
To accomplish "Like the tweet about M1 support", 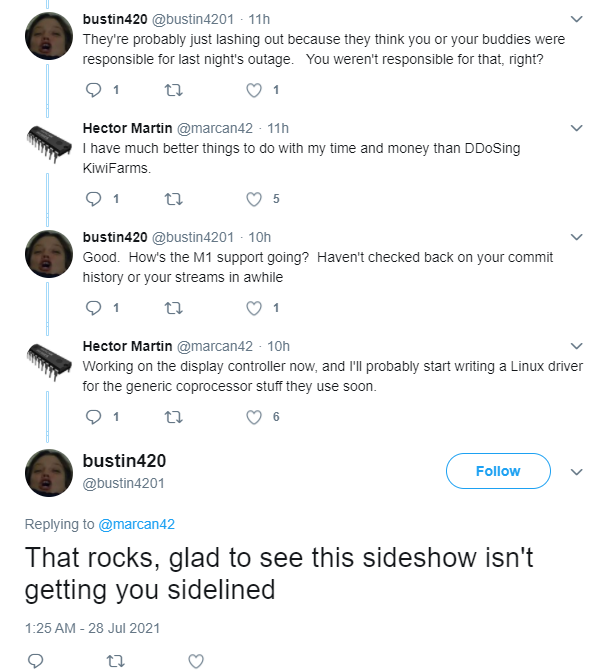I will tap(254, 308).
